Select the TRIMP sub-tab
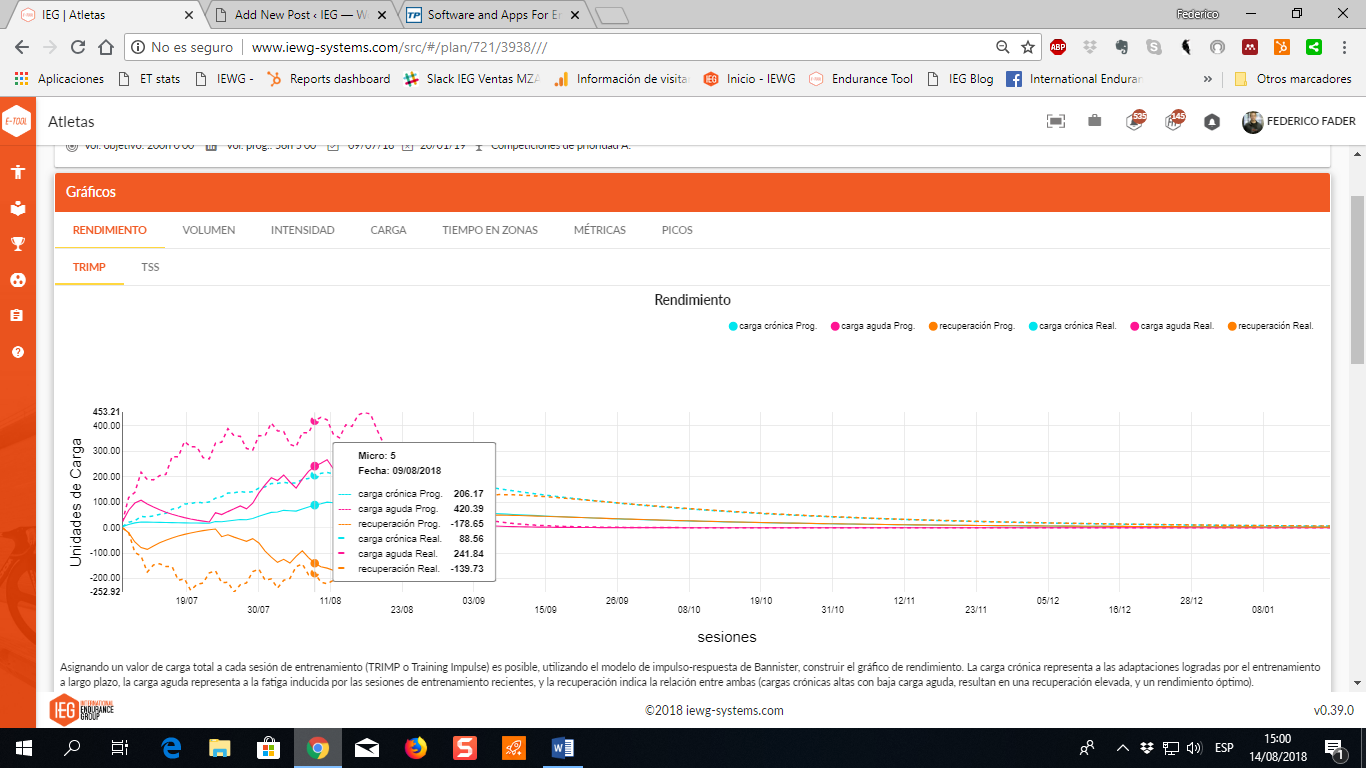Image resolution: width=1366 pixels, height=768 pixels. [89, 267]
